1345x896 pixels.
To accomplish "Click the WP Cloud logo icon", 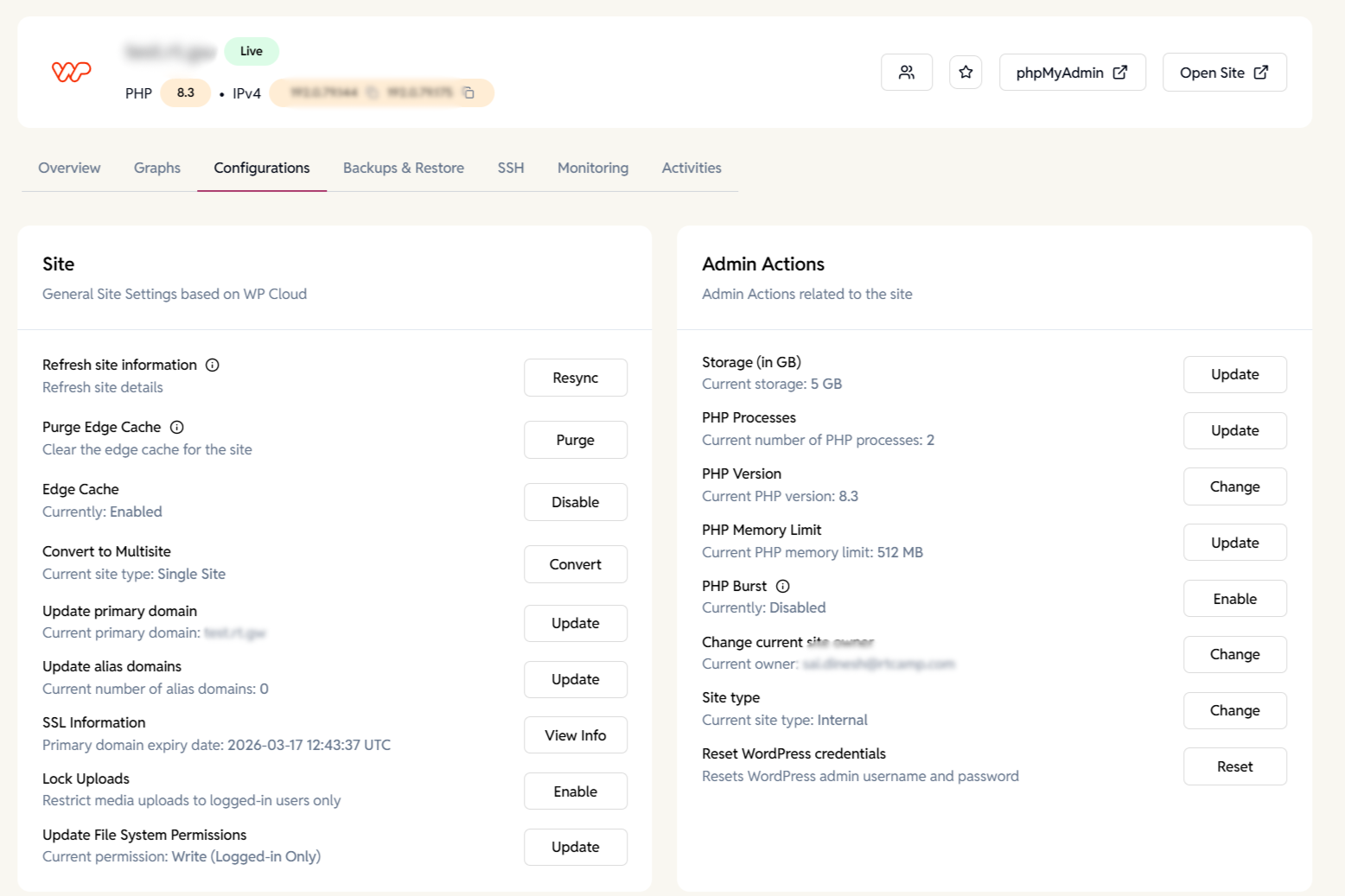I will tap(72, 72).
